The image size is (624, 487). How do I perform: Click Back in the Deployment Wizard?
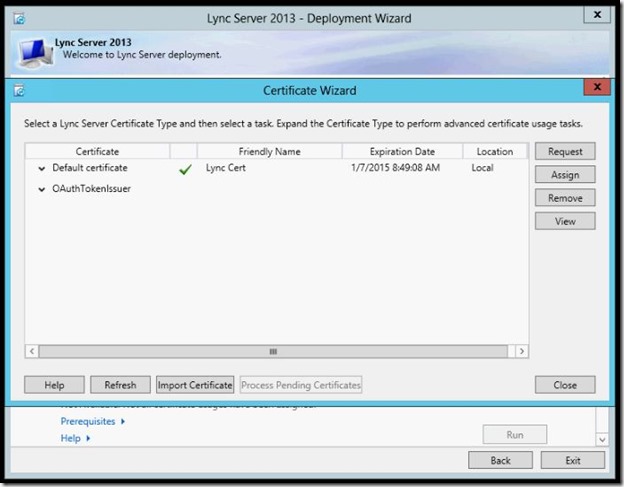[x=500, y=460]
